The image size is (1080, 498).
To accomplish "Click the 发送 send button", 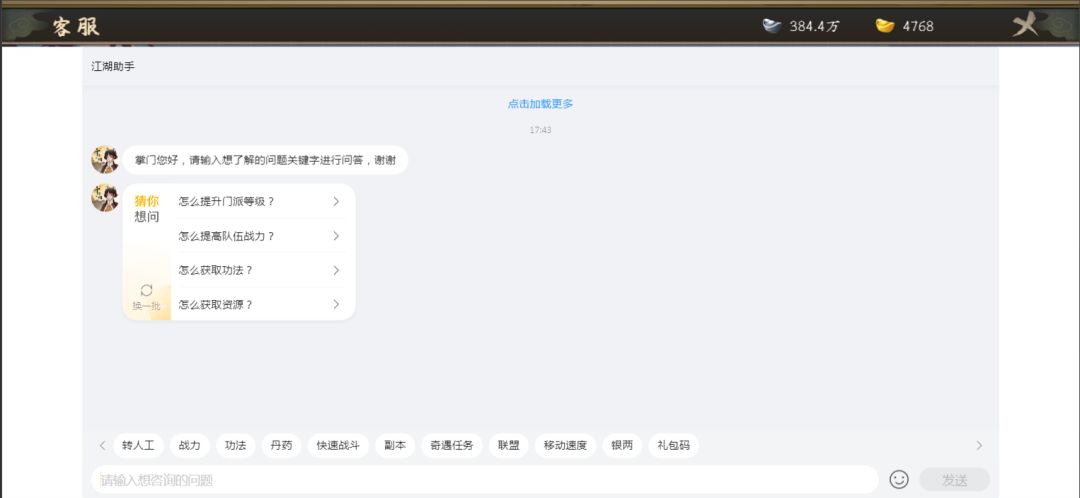I will click(x=955, y=479).
